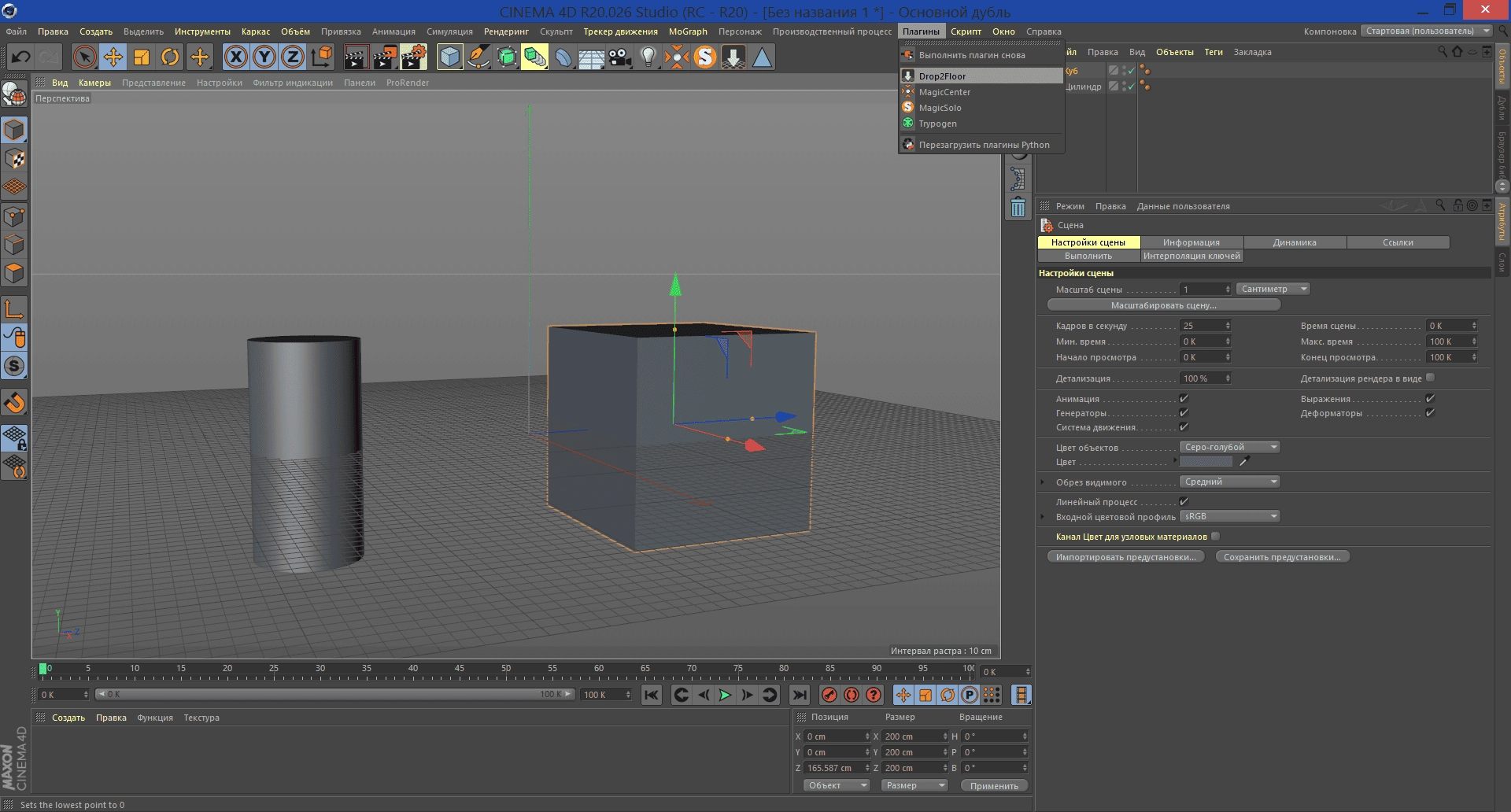
Task: Add a Light object
Action: pos(648,57)
